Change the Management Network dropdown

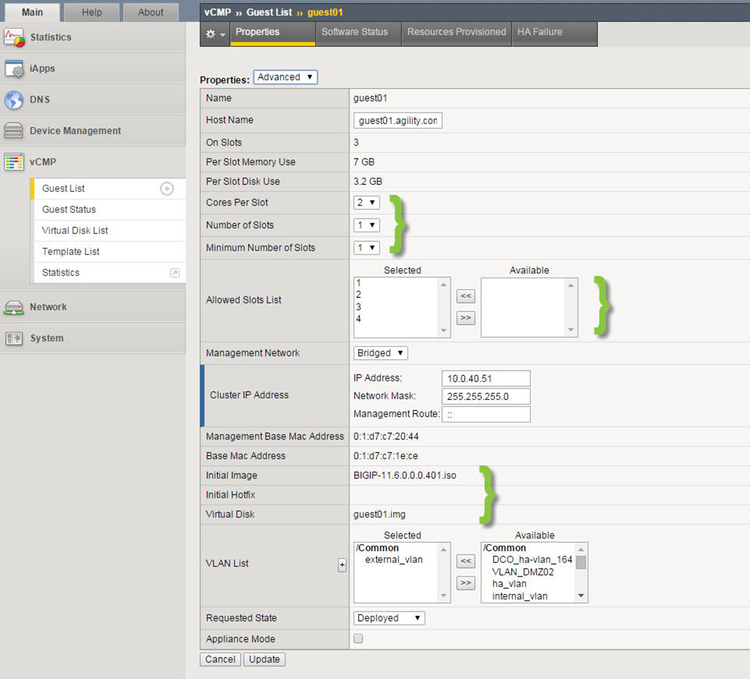381,353
